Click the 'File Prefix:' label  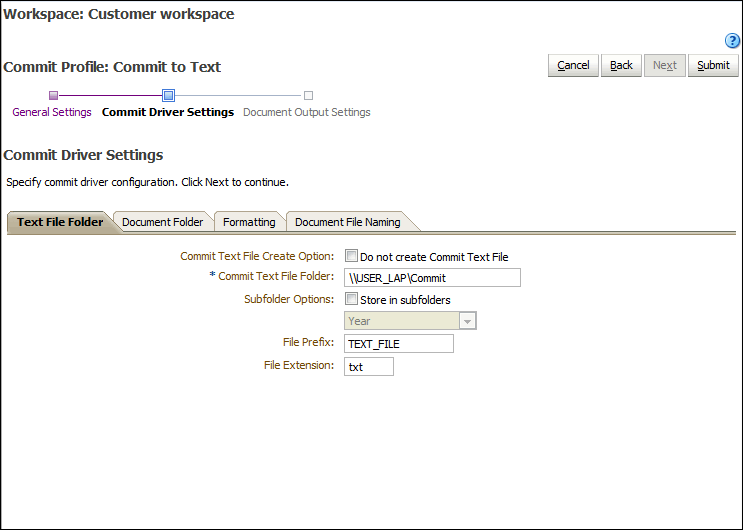click(x=308, y=342)
